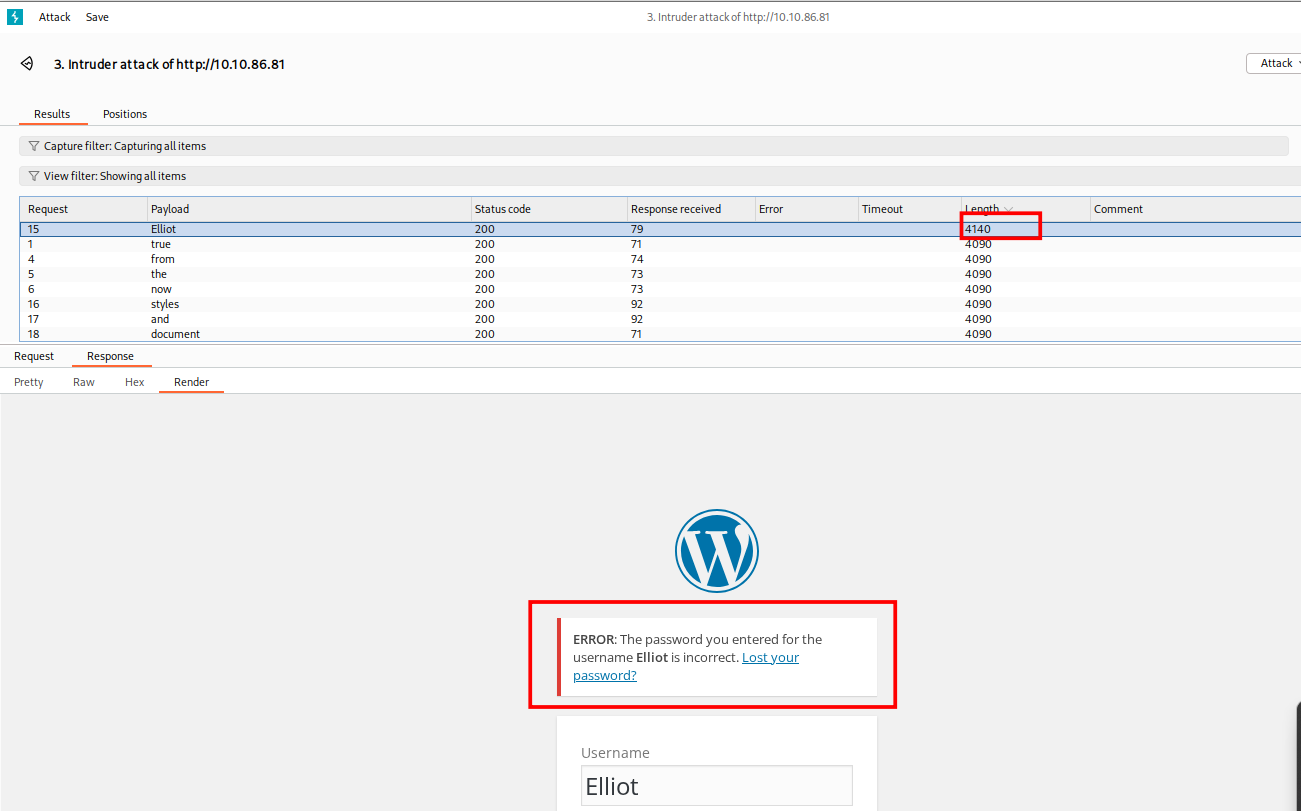This screenshot has width=1301, height=811.
Task: Sort by the Payload column header
Action: point(170,209)
